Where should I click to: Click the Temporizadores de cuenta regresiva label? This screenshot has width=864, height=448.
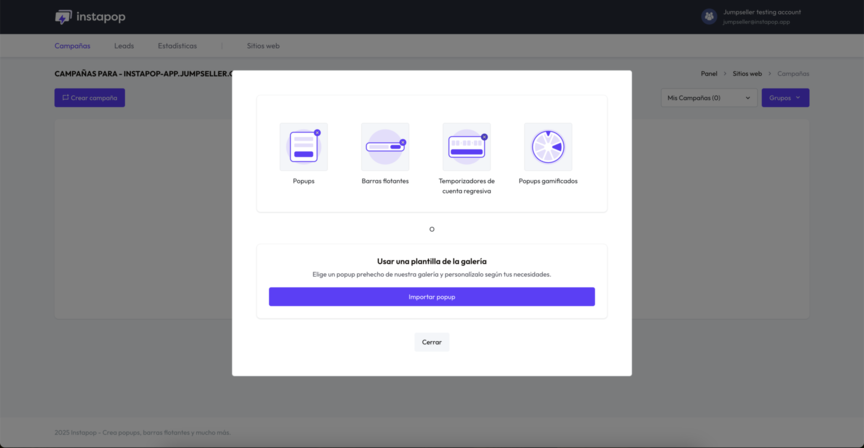pos(466,185)
